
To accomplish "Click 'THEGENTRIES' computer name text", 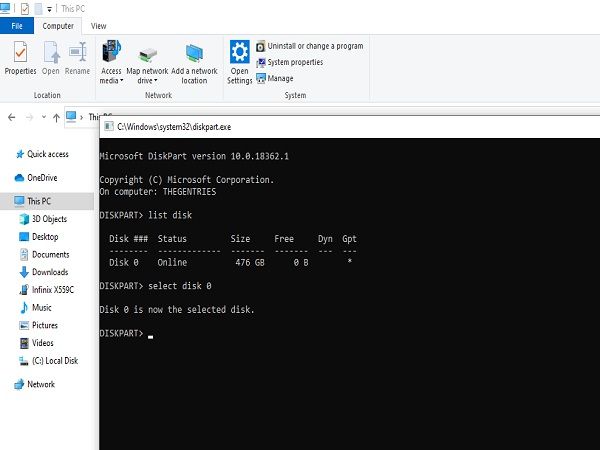I will 189,192.
